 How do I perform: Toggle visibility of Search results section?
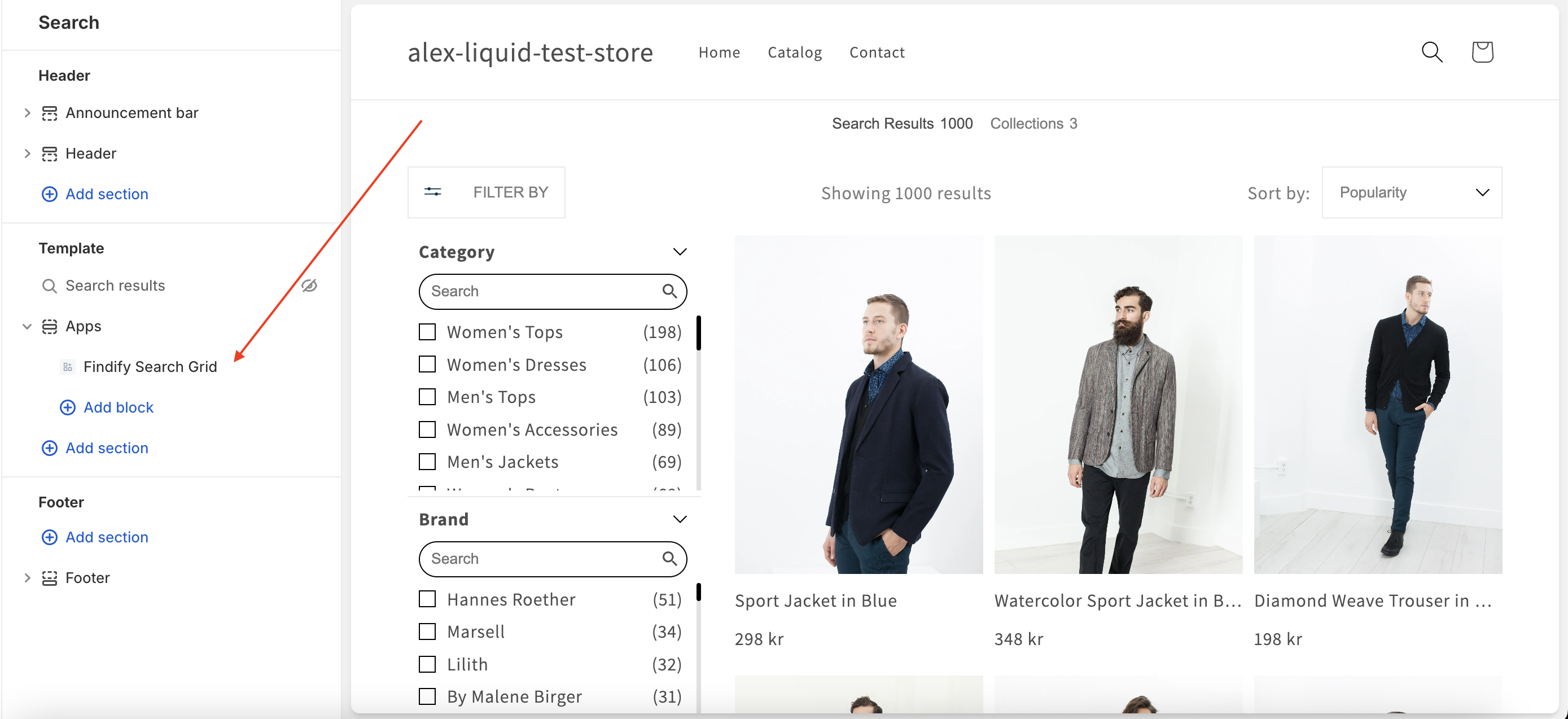pos(309,286)
